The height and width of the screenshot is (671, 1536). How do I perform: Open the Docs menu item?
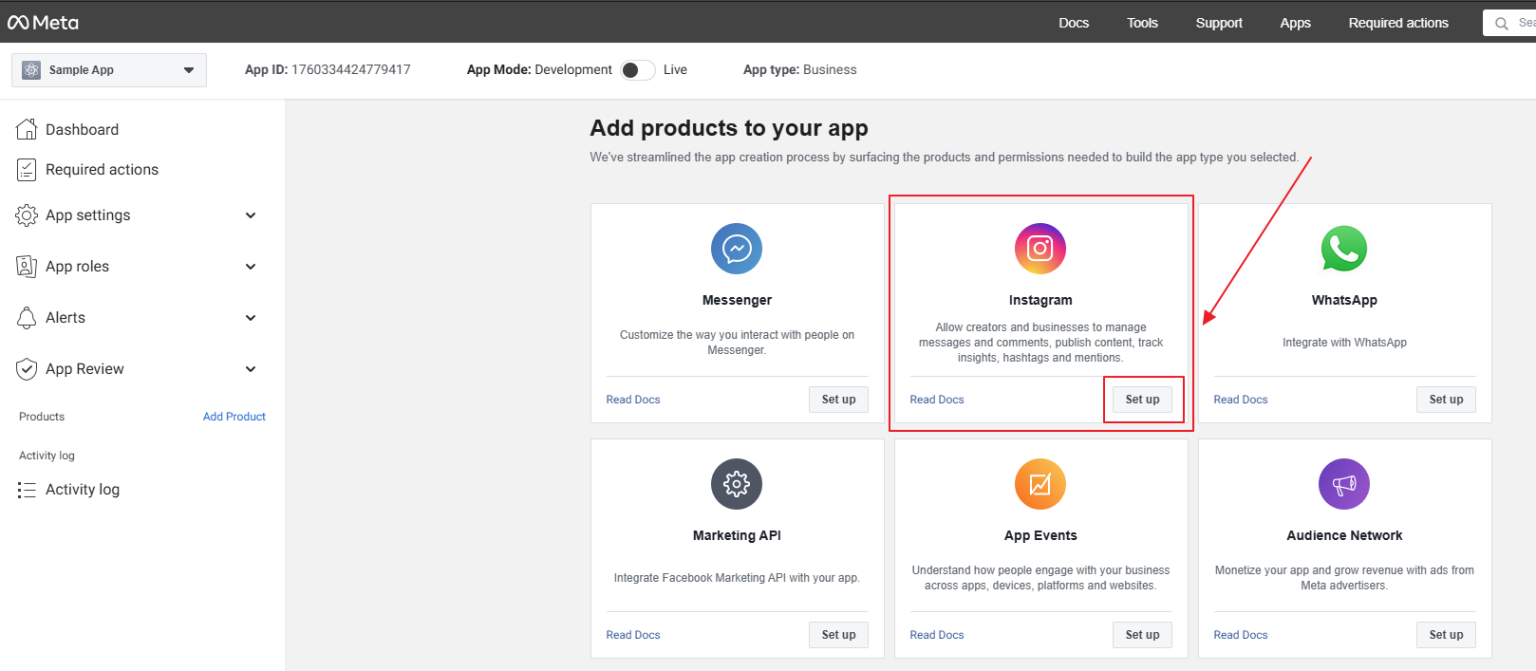pos(1073,22)
